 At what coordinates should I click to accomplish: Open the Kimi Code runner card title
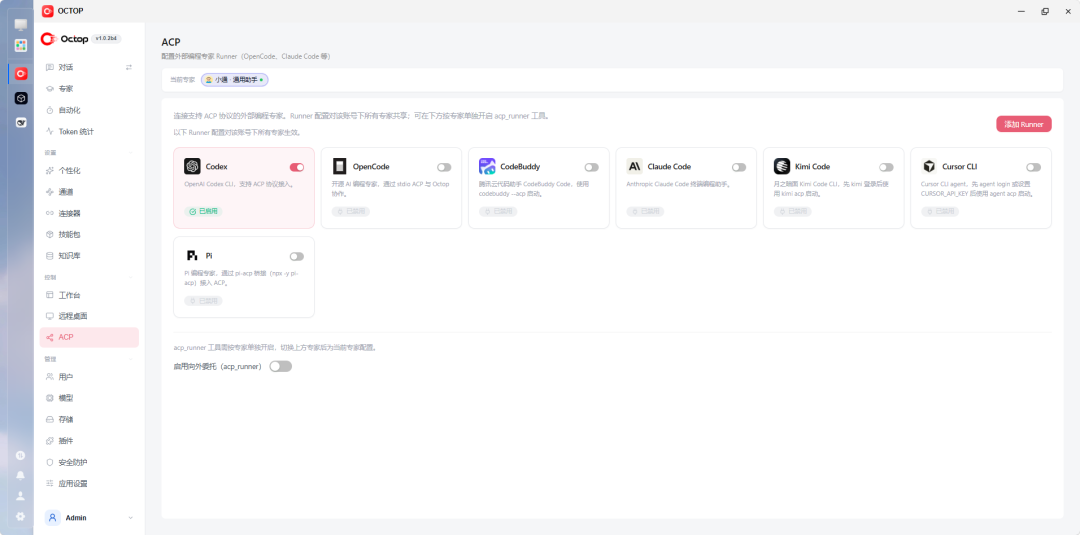[x=811, y=167]
